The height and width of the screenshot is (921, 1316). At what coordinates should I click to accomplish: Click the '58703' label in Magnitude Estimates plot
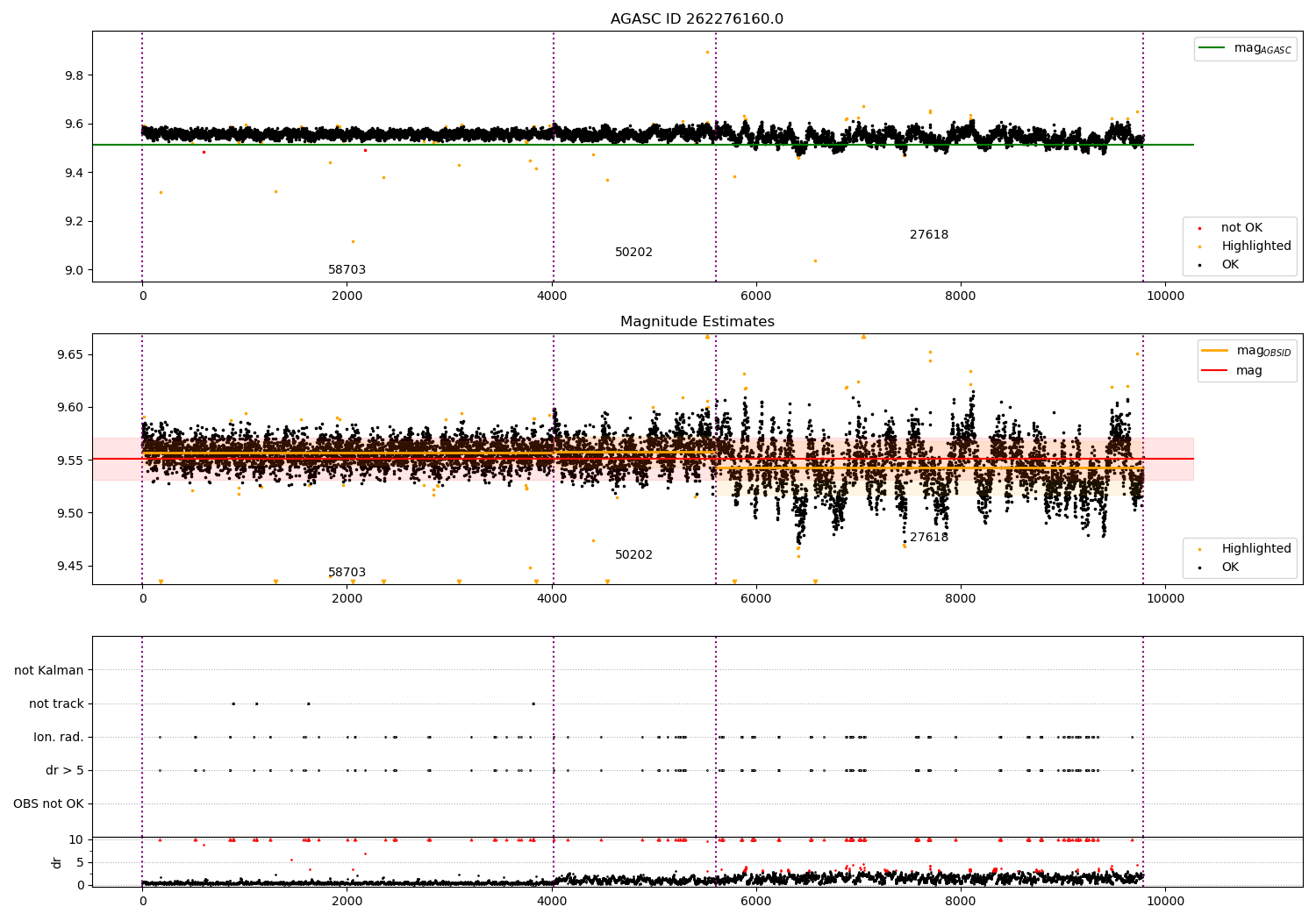click(347, 573)
